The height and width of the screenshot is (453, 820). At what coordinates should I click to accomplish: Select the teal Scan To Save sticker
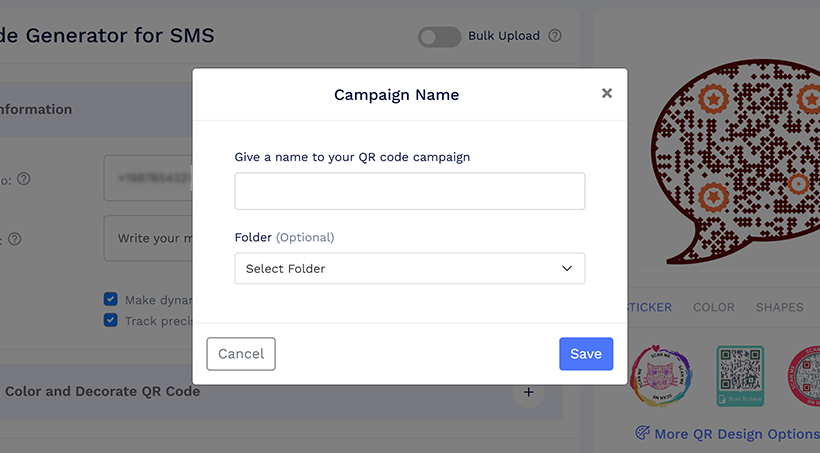coord(740,376)
